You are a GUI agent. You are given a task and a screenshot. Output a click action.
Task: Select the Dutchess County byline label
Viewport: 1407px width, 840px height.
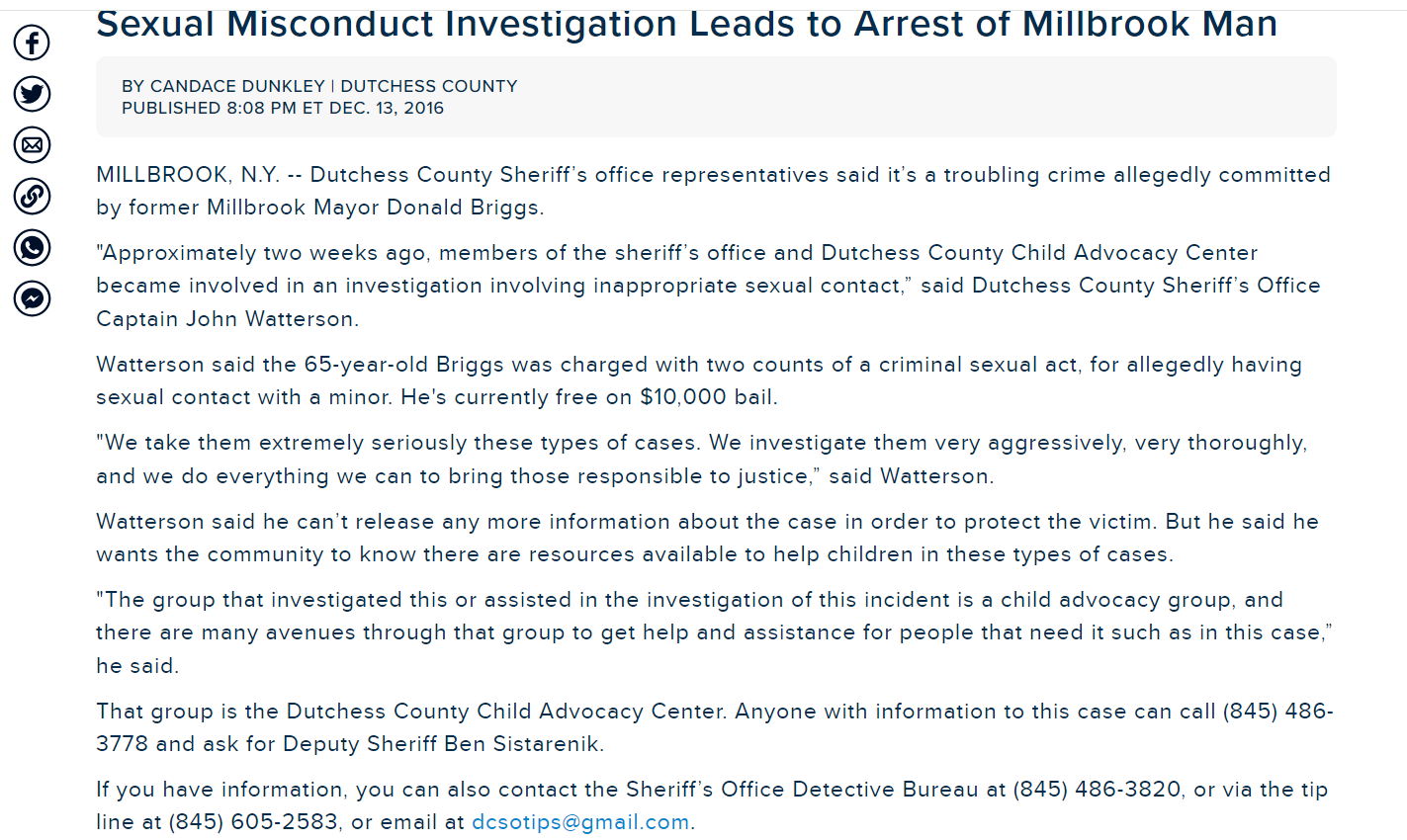pos(429,86)
